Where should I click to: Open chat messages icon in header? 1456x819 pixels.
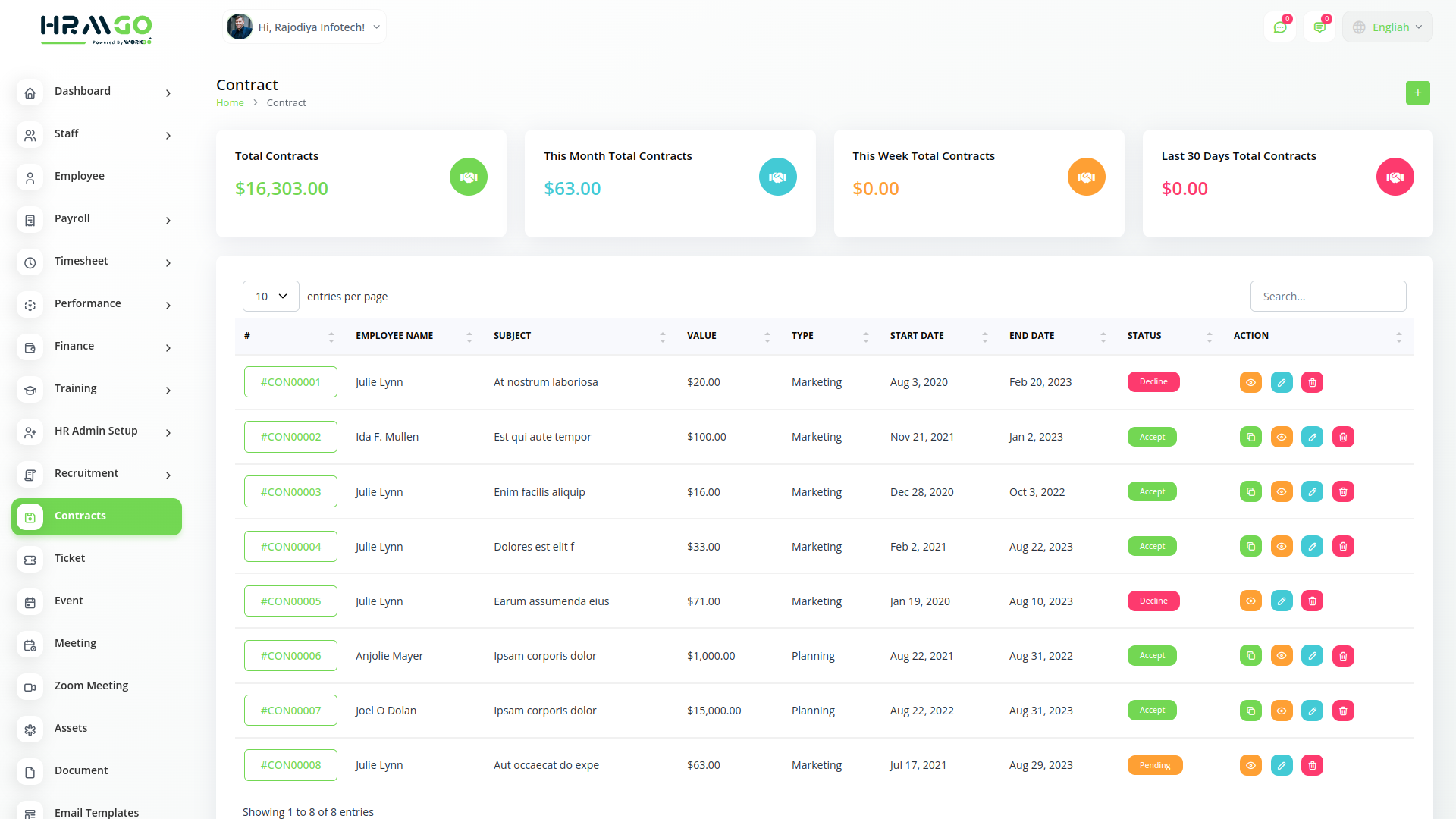pyautogui.click(x=1280, y=27)
